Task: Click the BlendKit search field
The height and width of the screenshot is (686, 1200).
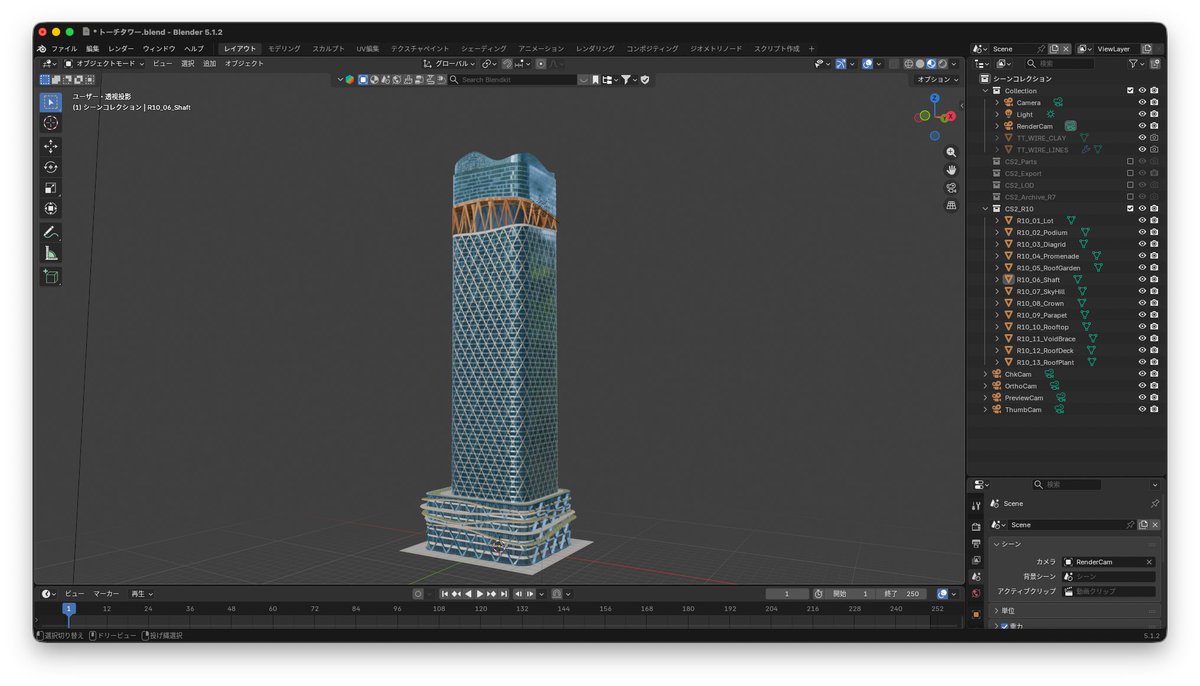Action: pyautogui.click(x=513, y=79)
